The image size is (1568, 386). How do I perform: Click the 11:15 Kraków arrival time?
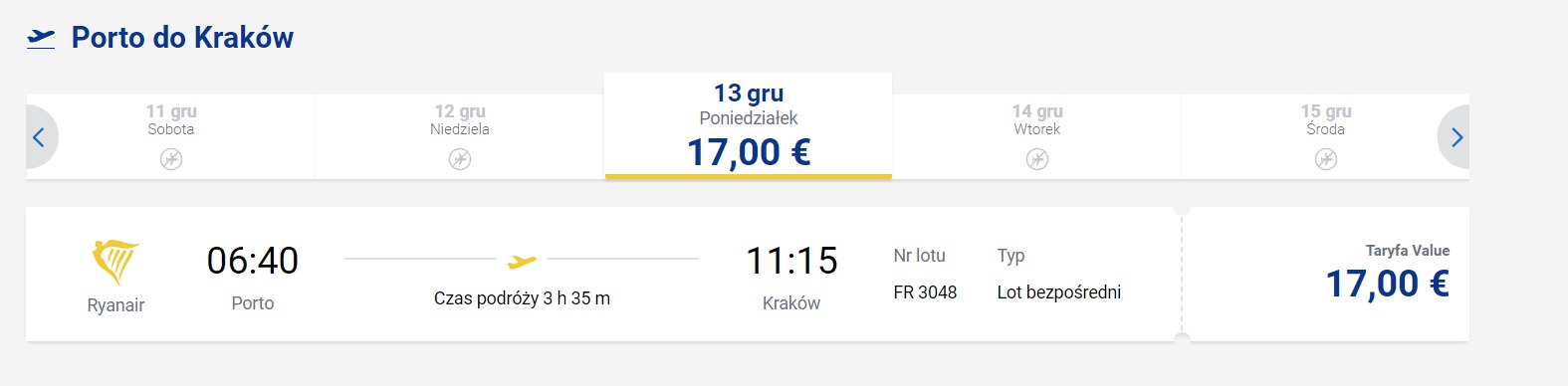coord(791,261)
